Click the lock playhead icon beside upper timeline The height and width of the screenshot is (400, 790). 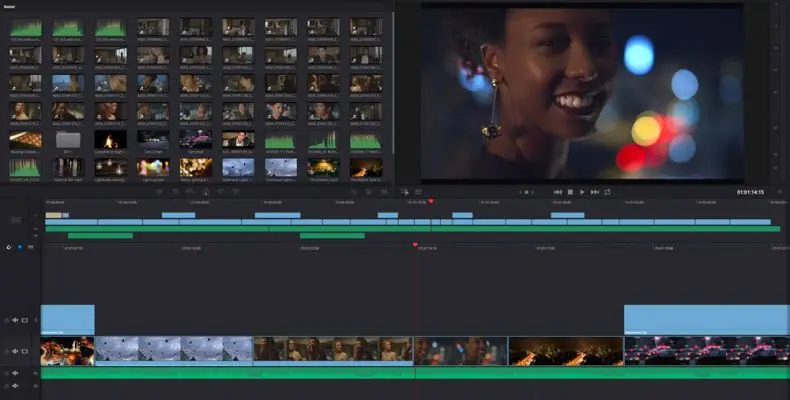coord(16,220)
